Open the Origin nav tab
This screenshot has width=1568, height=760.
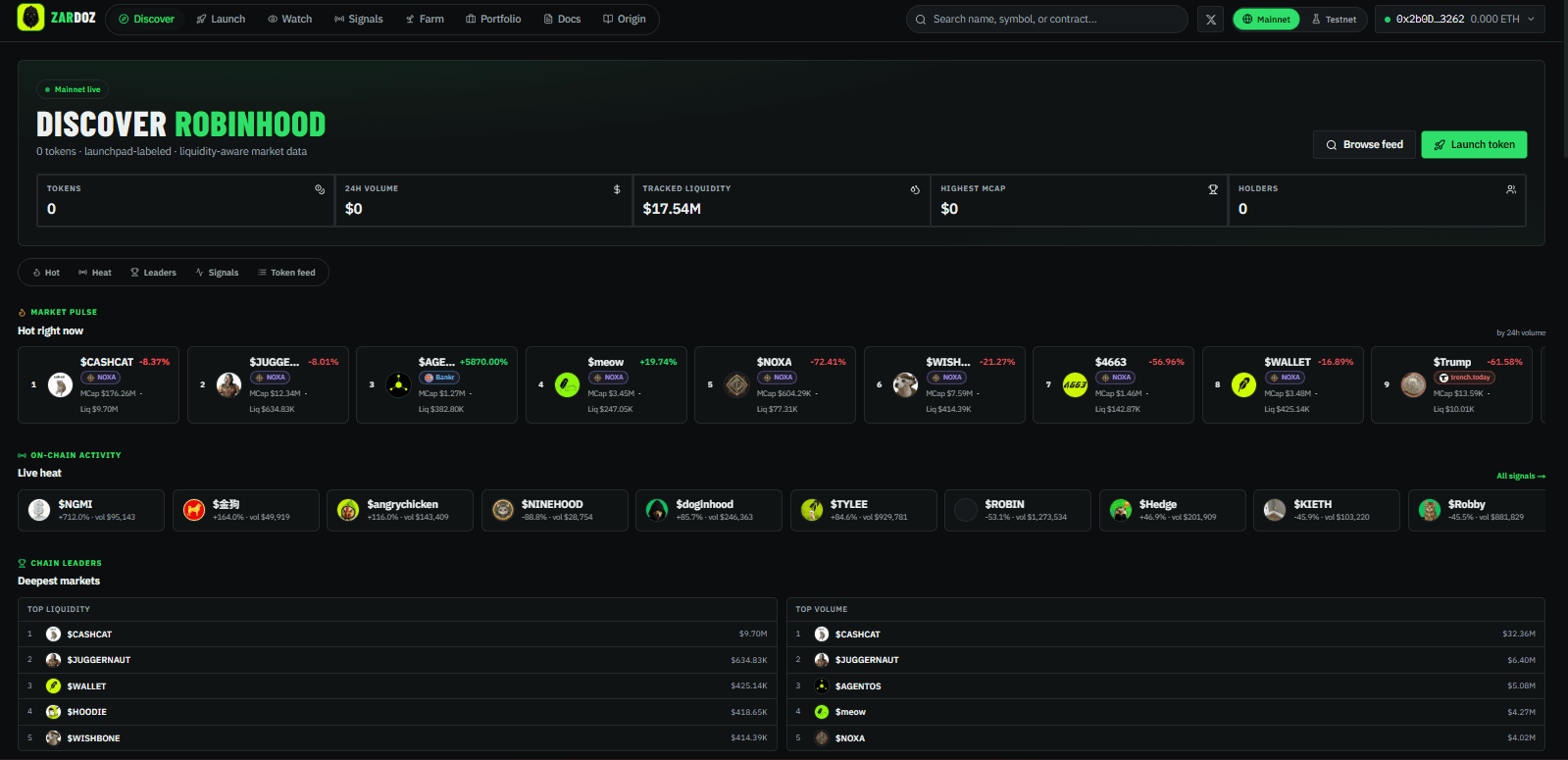pyautogui.click(x=624, y=19)
